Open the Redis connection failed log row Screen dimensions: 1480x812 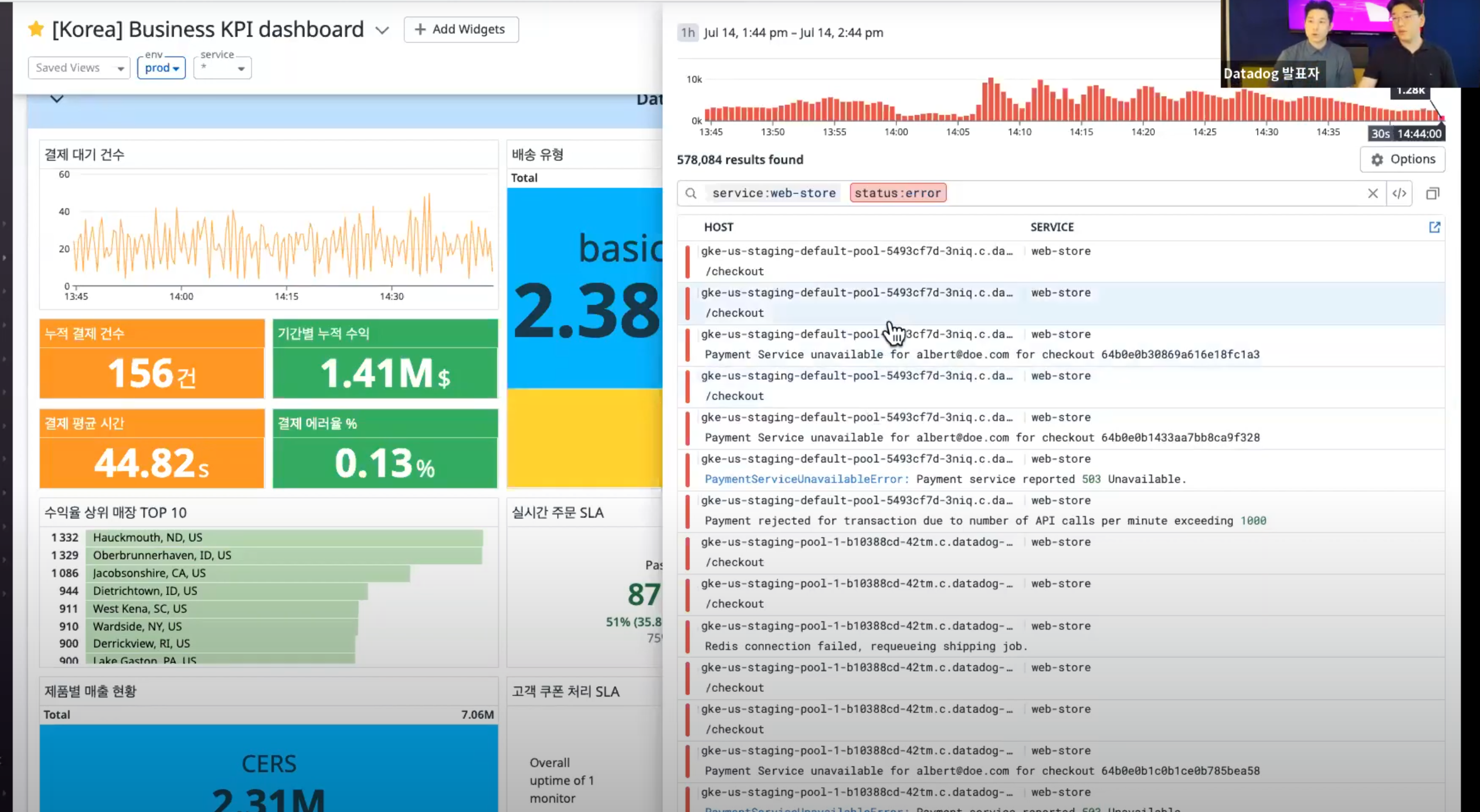tap(865, 646)
